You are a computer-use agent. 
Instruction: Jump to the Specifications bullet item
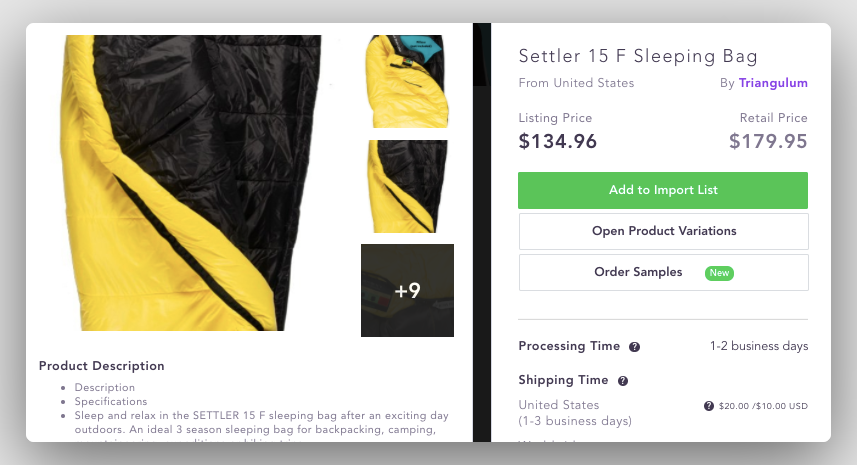[111, 401]
